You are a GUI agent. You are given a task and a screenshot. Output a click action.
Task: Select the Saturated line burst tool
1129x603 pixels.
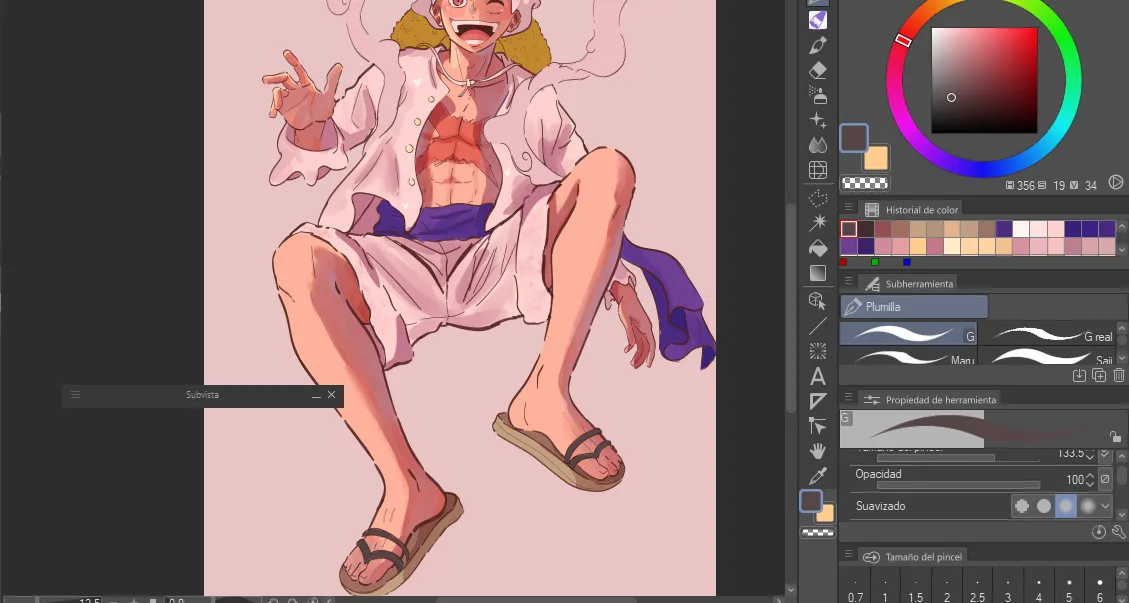coord(817,351)
